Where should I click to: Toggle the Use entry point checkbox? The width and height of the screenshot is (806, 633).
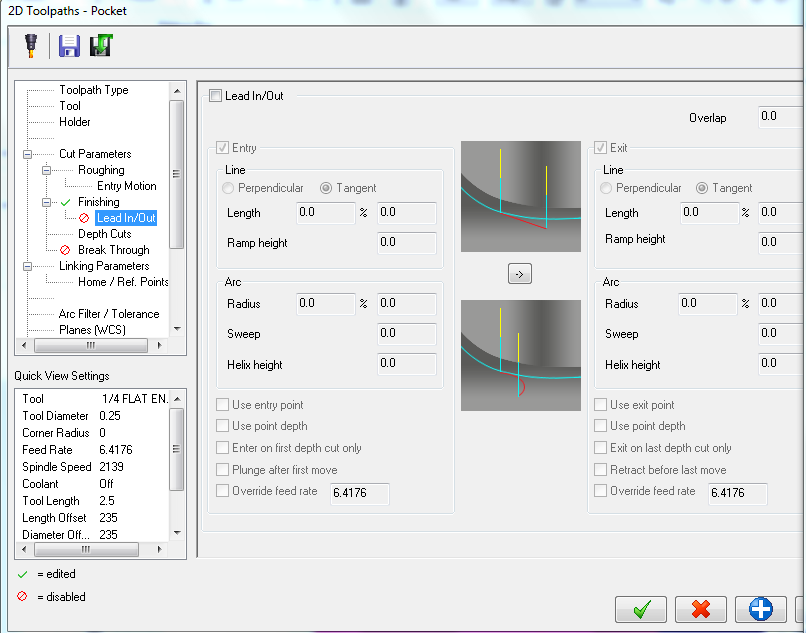(222, 405)
